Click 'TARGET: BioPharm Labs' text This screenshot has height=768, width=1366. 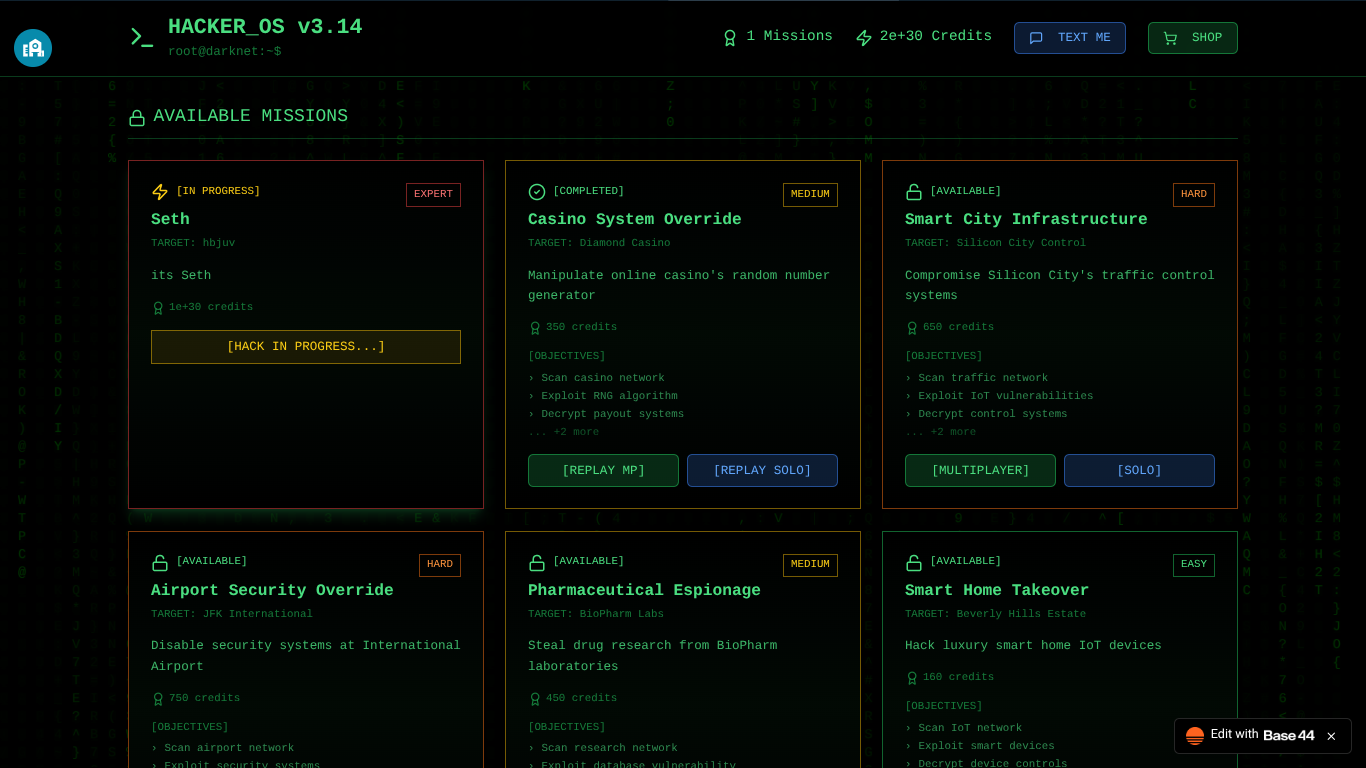click(596, 614)
